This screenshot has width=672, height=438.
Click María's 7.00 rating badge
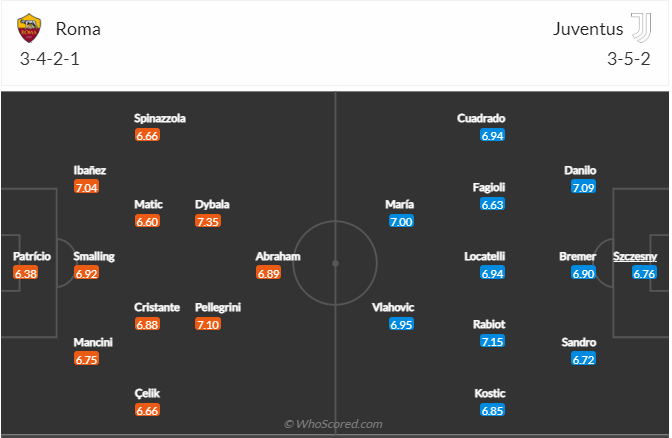tap(401, 222)
